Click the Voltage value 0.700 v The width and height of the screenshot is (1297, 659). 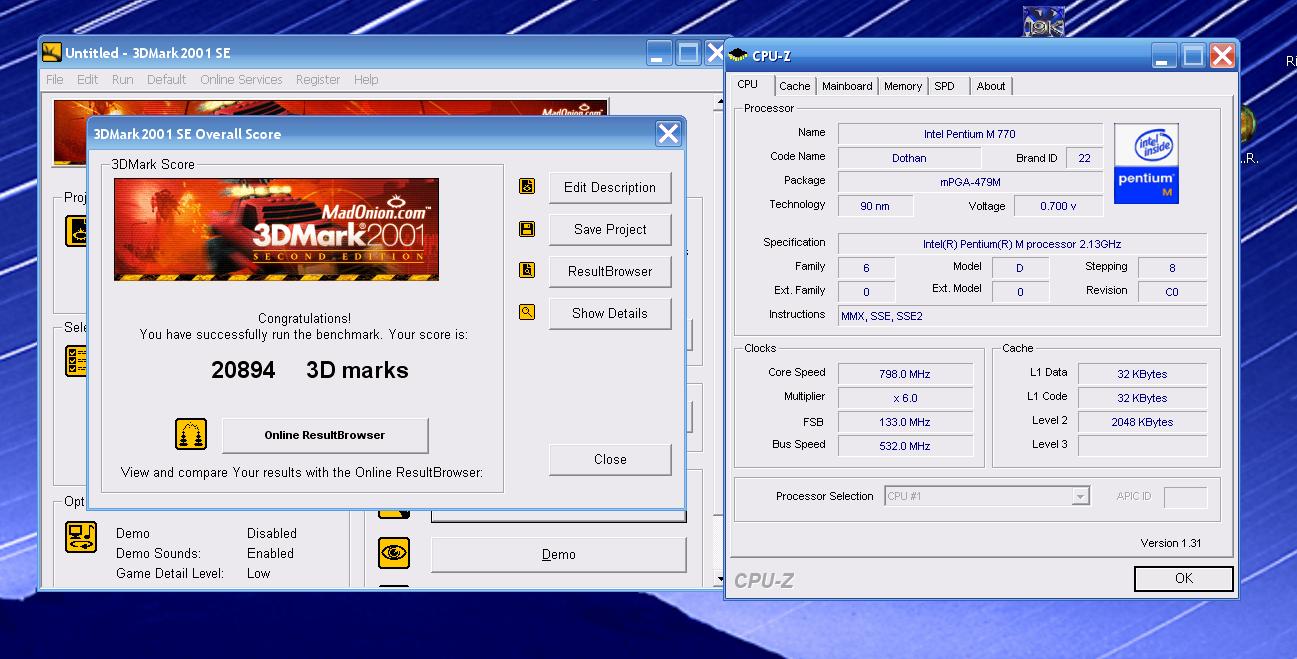pyautogui.click(x=1059, y=206)
